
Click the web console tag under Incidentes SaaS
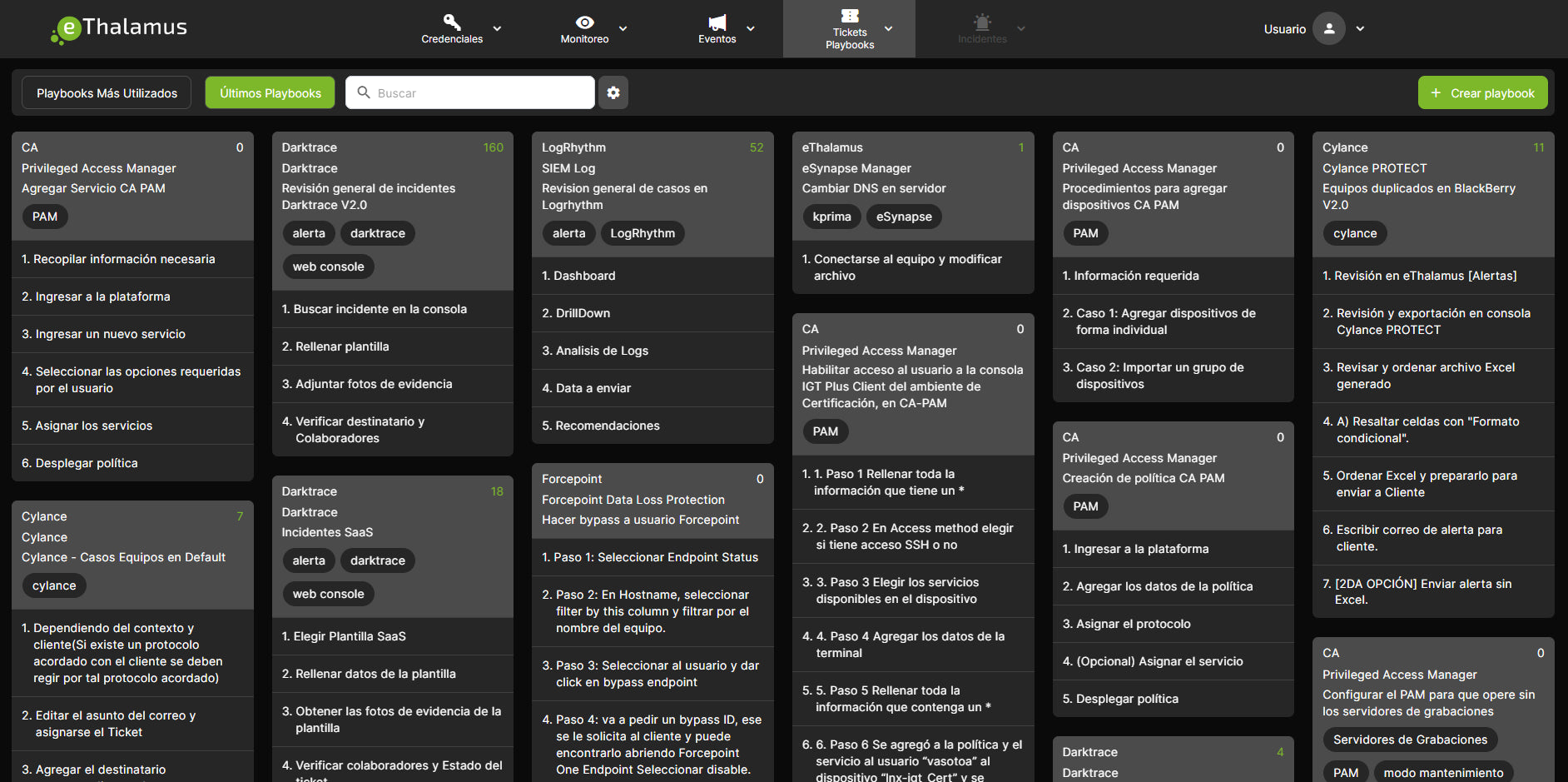pos(328,594)
